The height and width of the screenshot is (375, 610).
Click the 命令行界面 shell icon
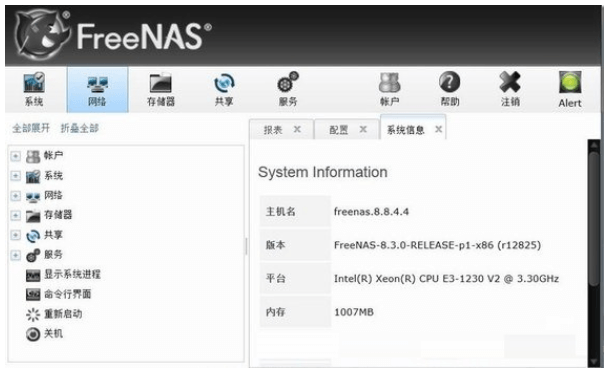[x=33, y=294]
